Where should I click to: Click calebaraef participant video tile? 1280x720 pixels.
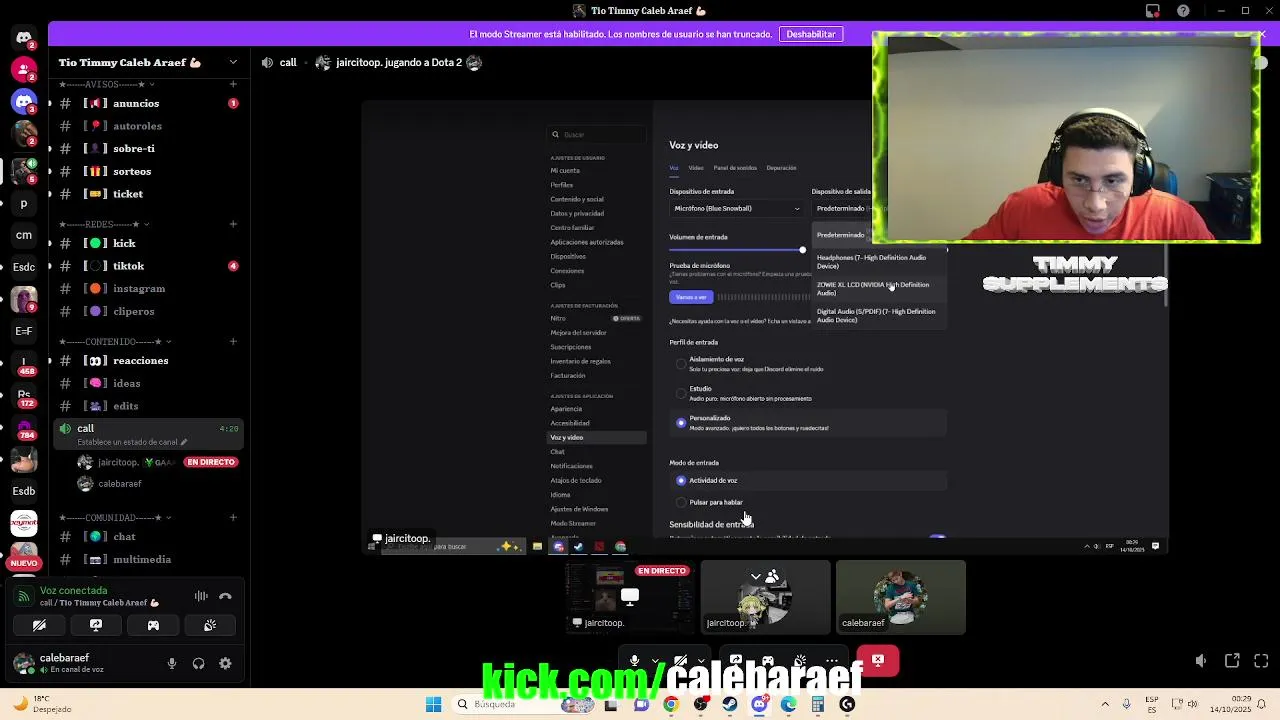click(x=901, y=597)
